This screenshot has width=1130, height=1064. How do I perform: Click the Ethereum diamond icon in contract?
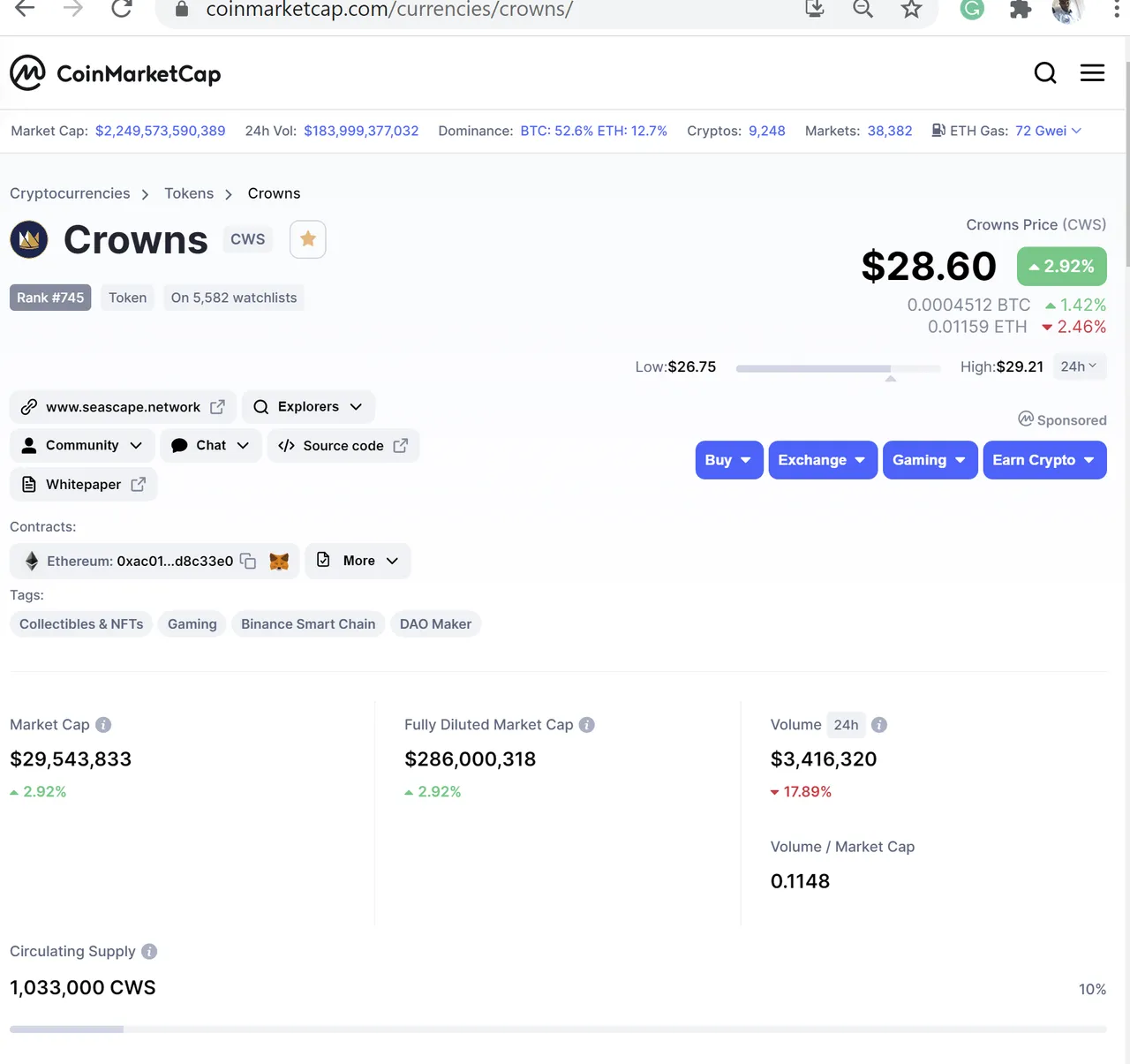[32, 561]
